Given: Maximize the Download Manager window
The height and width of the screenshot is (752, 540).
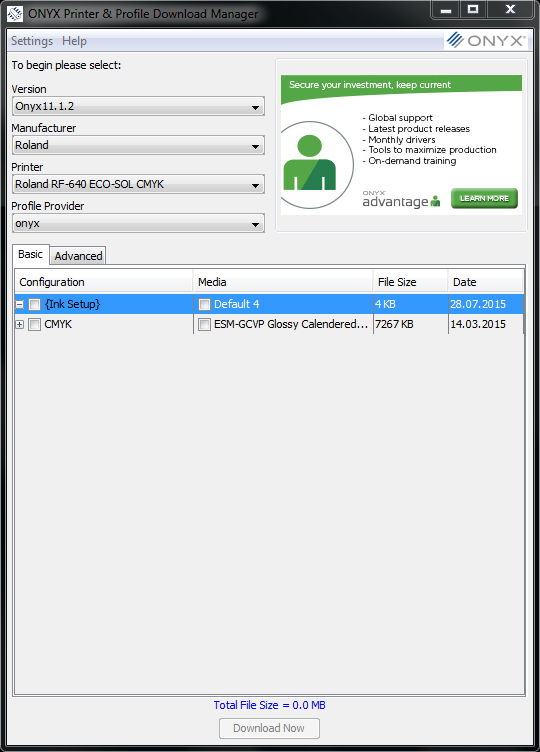Looking at the screenshot, I should click(x=473, y=10).
